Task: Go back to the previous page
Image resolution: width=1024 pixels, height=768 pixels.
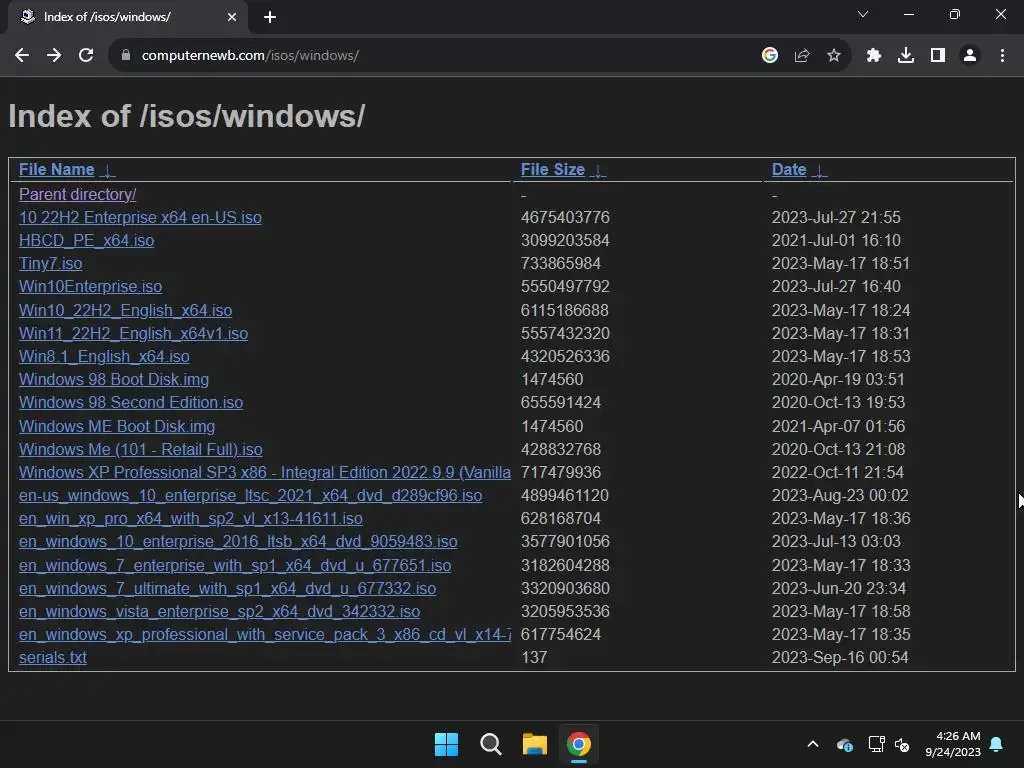Action: (x=22, y=56)
